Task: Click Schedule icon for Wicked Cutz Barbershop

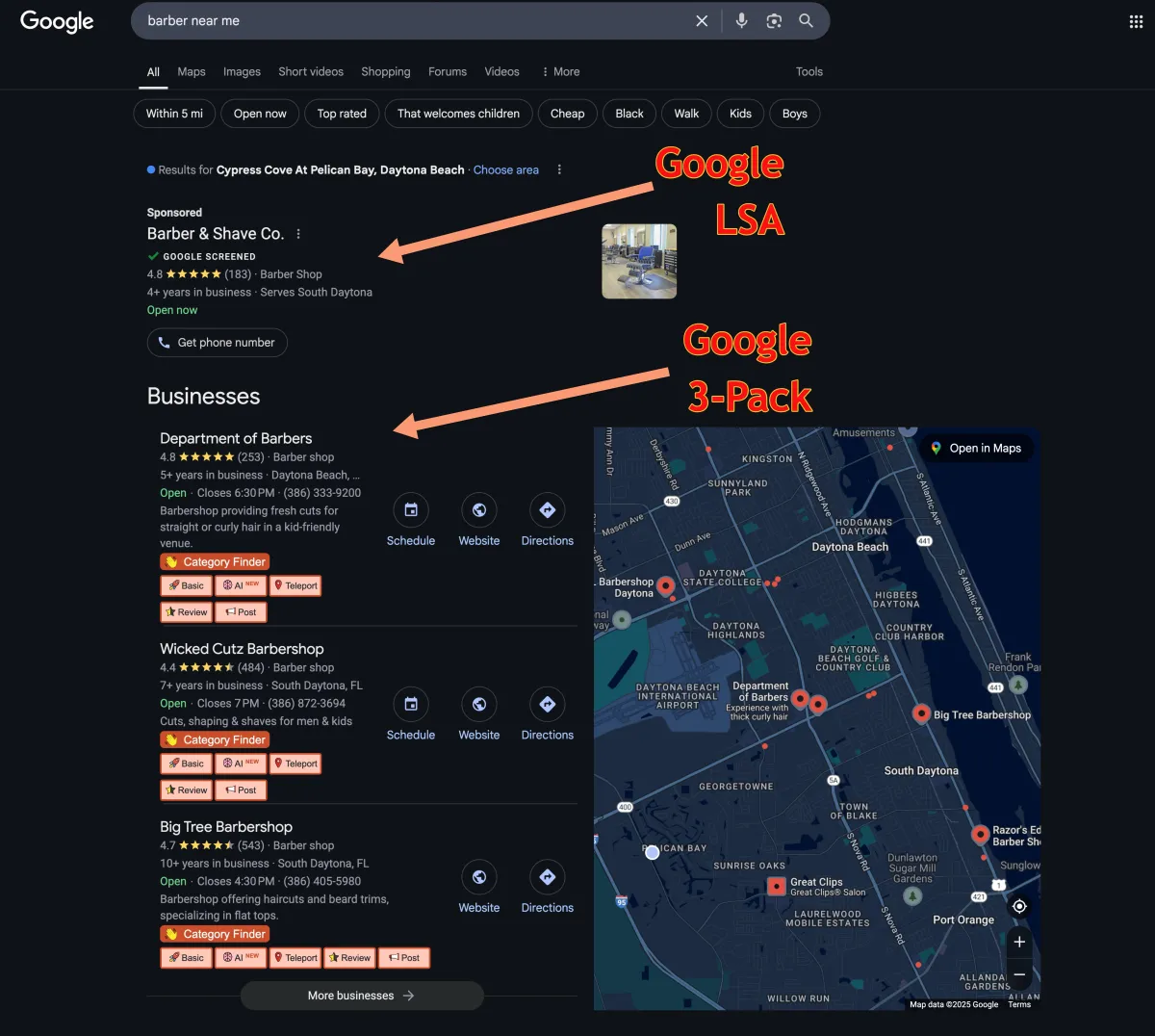Action: pyautogui.click(x=411, y=705)
